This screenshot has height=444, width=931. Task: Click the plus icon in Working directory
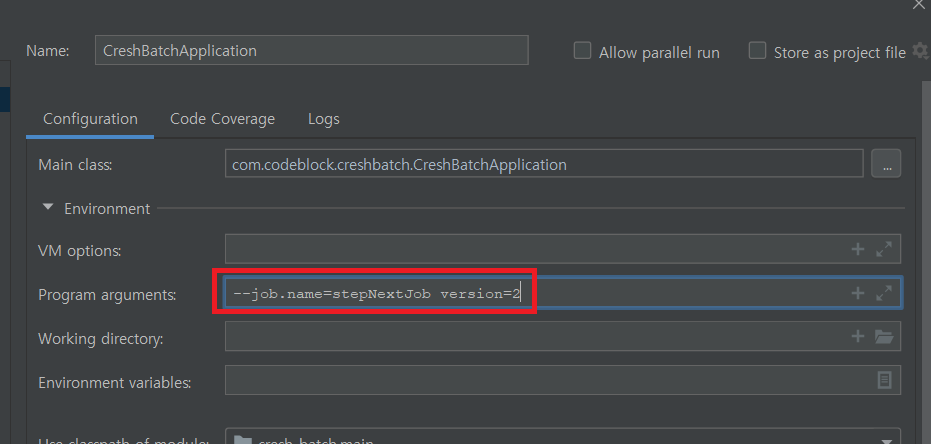coord(857,337)
